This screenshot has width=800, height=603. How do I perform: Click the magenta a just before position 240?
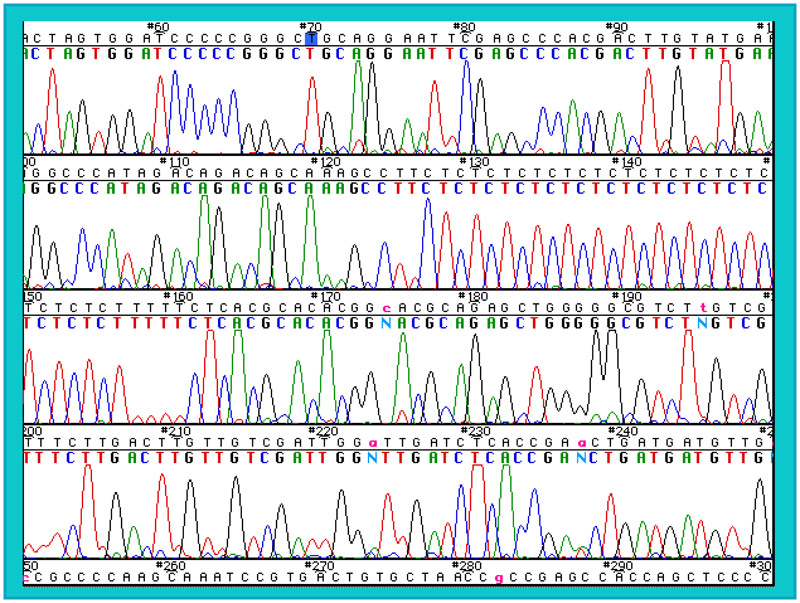[x=581, y=442]
